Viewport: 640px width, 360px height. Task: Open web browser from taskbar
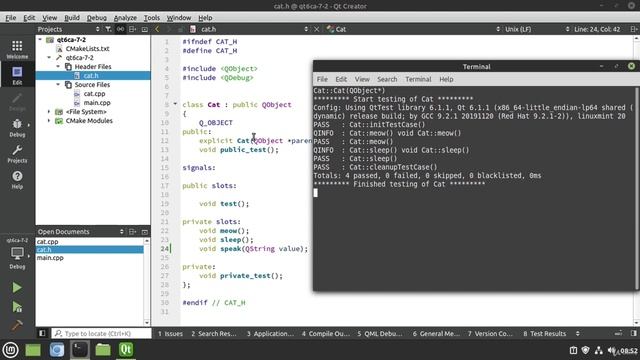coord(57,350)
